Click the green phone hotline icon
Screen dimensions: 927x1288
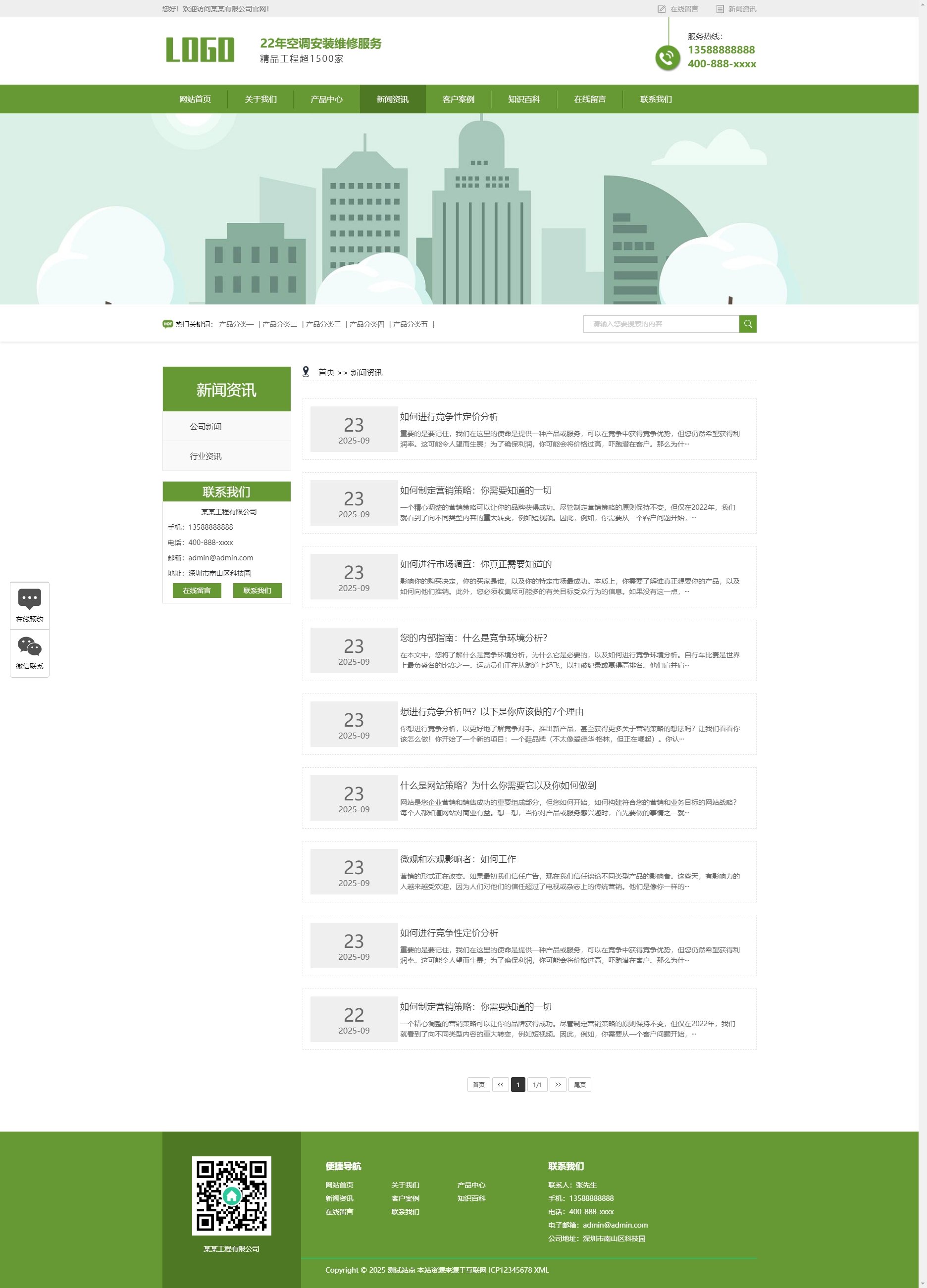pyautogui.click(x=668, y=57)
